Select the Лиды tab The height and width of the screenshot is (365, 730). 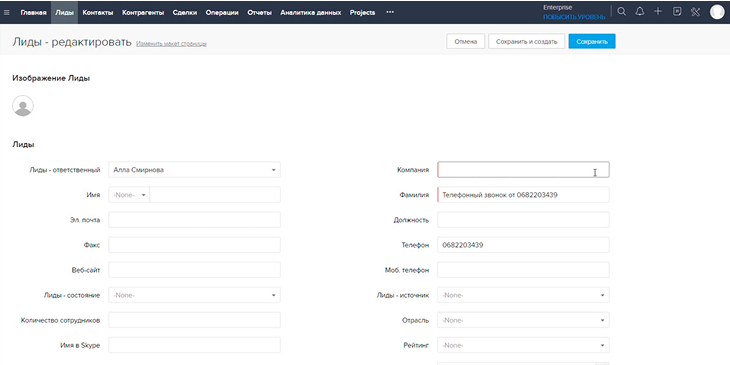coord(64,13)
